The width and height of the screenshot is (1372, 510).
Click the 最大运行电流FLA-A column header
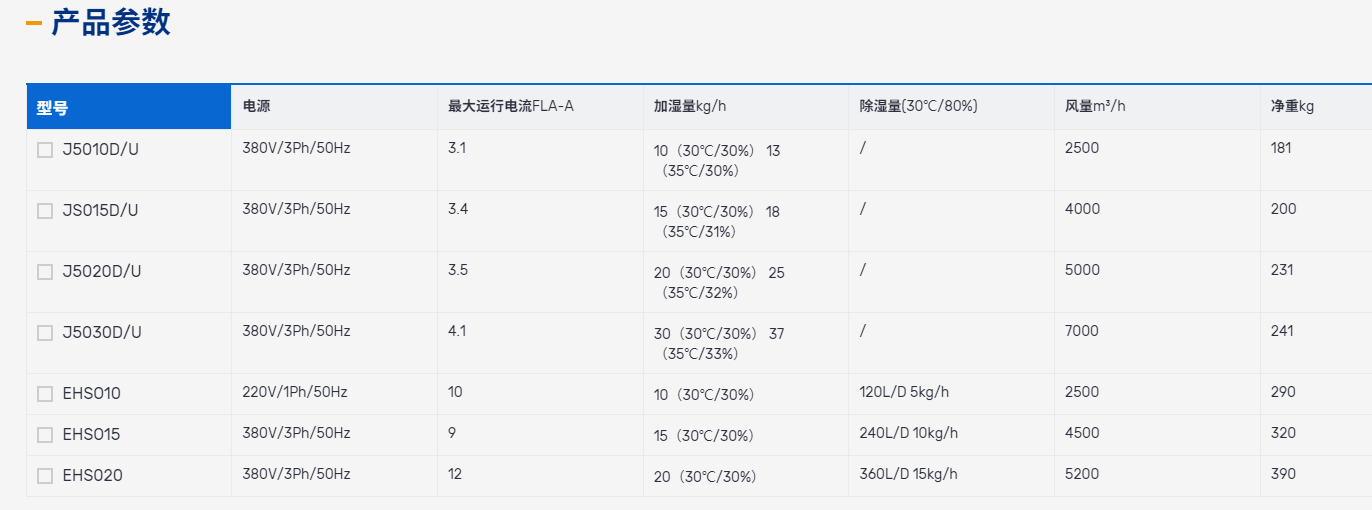coord(540,107)
